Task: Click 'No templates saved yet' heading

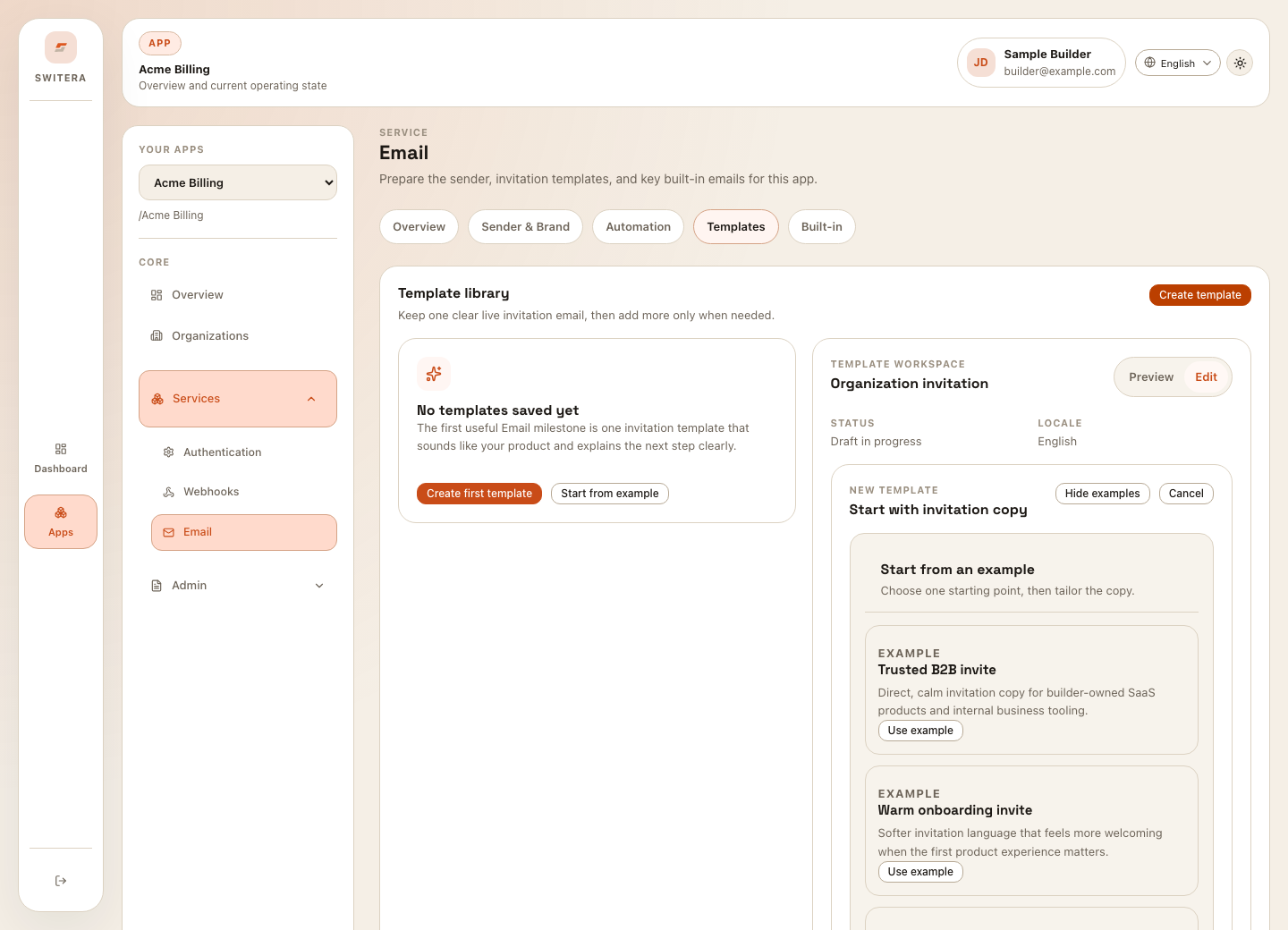Action: click(497, 410)
